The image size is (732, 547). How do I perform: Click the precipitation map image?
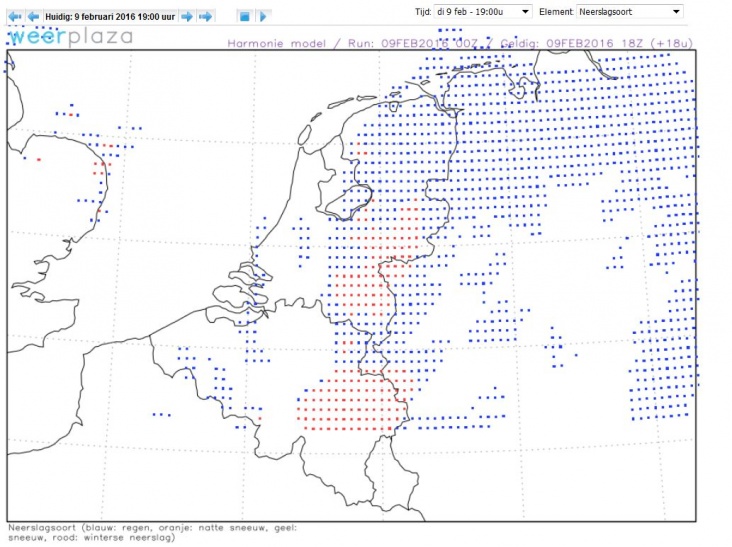pos(351,286)
